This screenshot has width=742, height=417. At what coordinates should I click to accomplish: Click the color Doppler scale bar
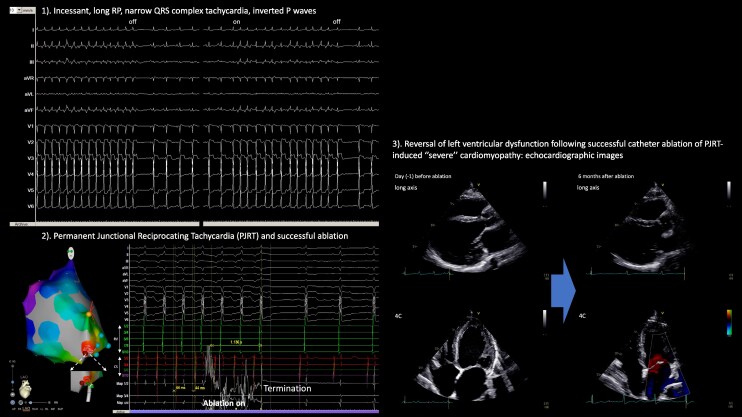pyautogui.click(x=729, y=323)
